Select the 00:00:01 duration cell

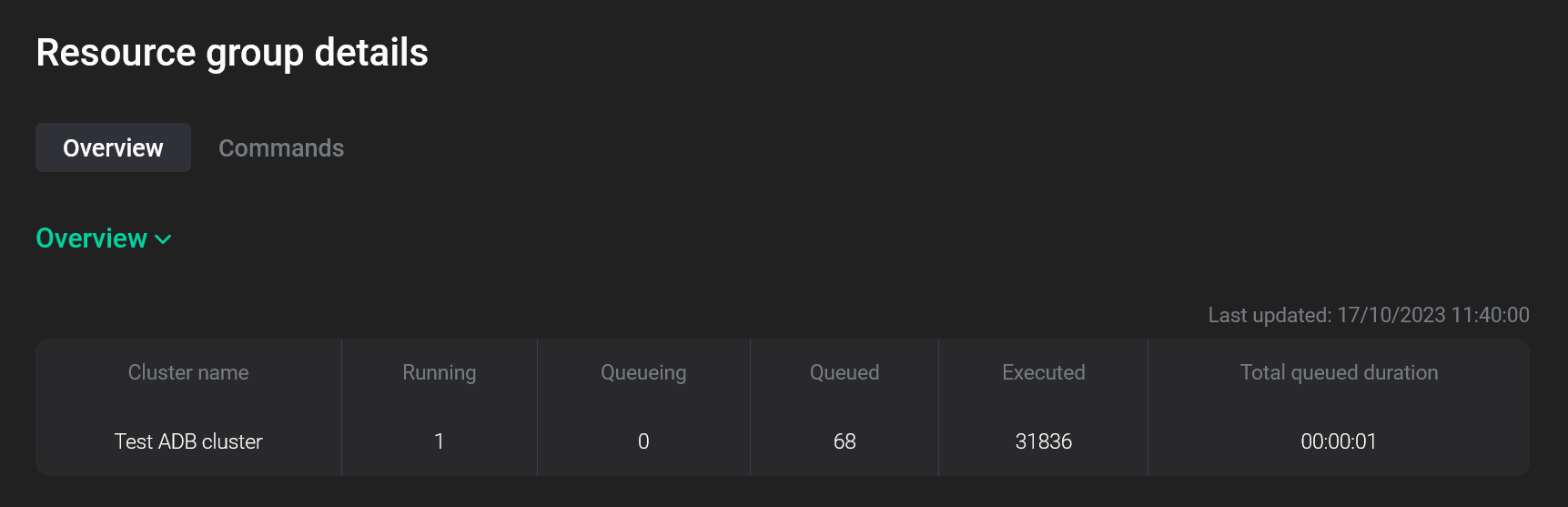pos(1339,441)
